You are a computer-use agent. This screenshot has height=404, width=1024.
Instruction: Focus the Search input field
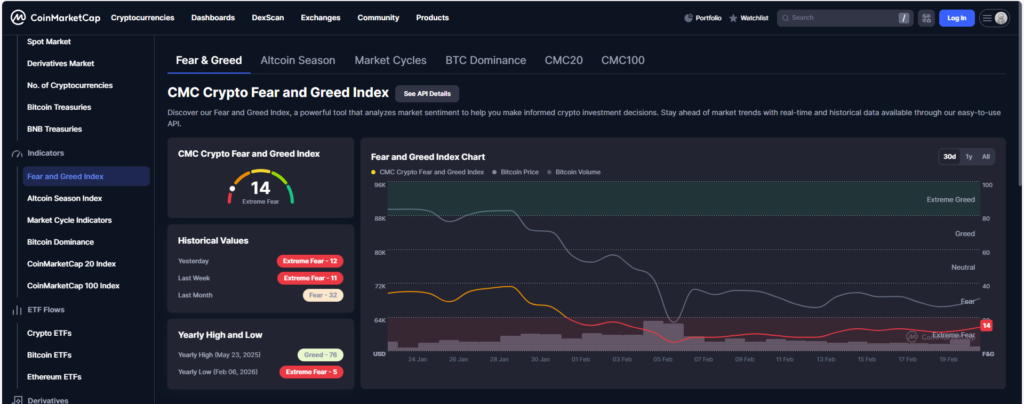point(840,18)
